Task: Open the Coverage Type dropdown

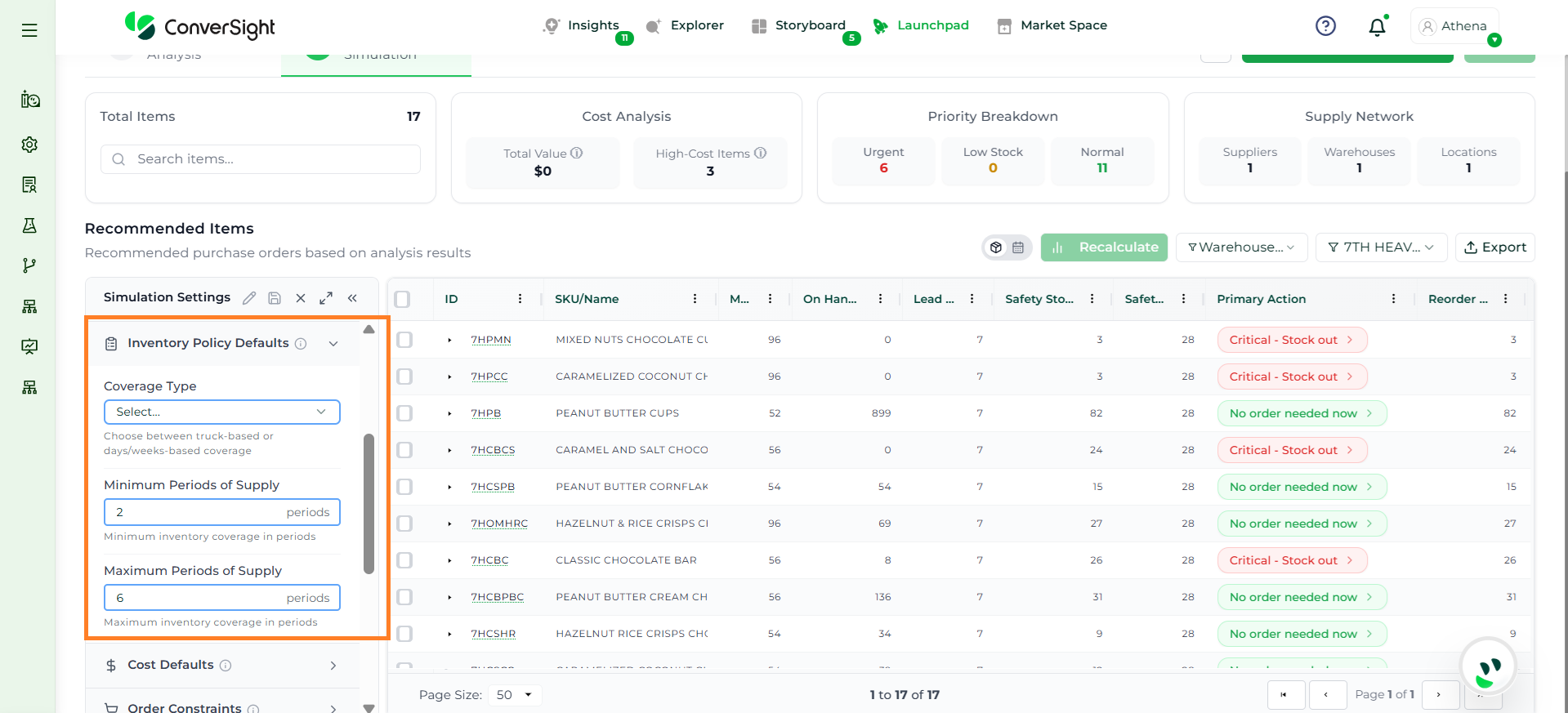Action: pos(221,412)
